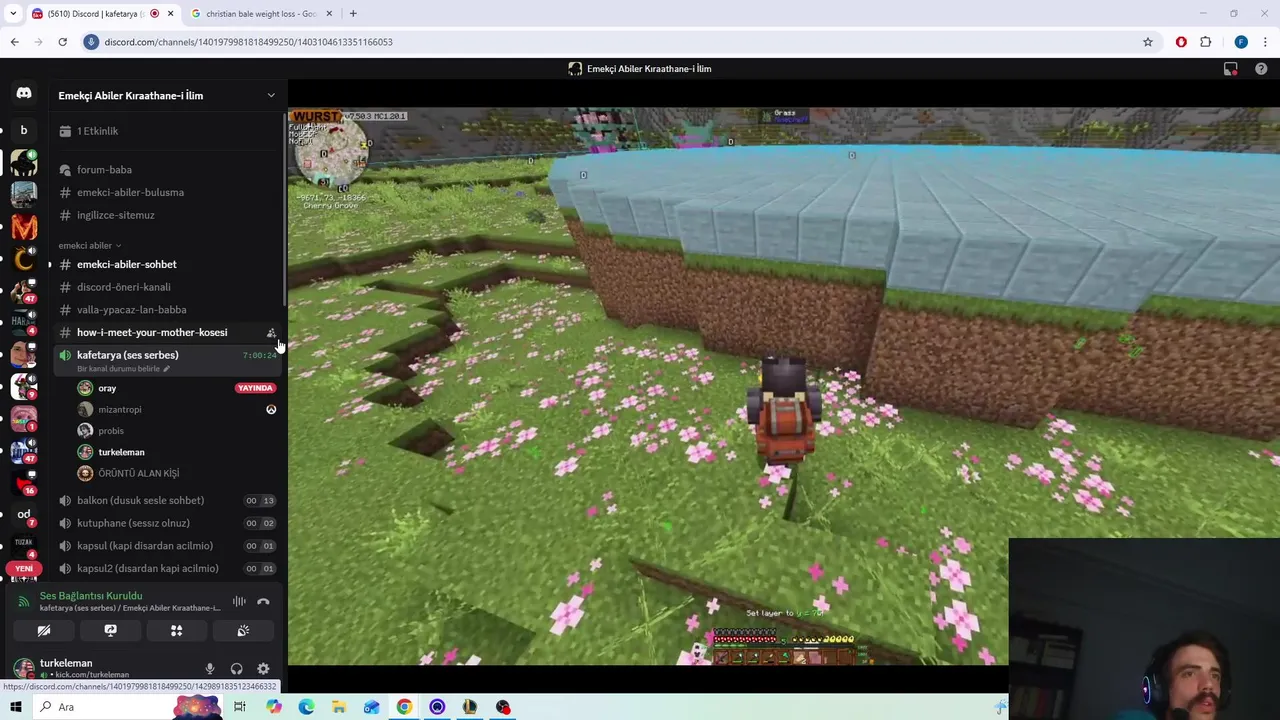Open the red extension icon in toolbar

coord(1181,42)
